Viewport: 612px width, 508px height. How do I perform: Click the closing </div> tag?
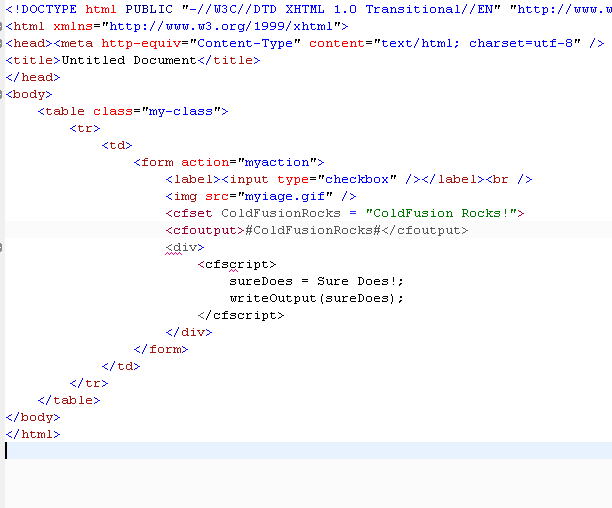click(x=189, y=332)
